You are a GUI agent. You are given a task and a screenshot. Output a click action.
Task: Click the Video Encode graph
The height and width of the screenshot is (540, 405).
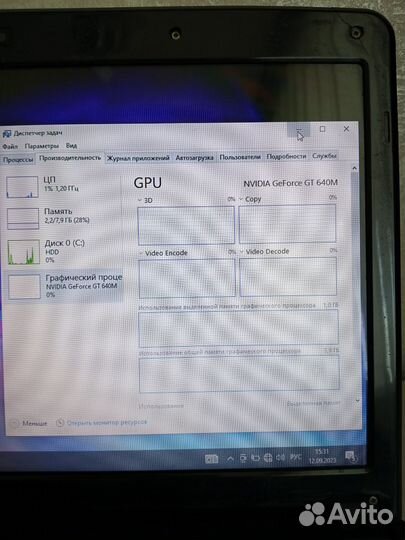coord(187,278)
